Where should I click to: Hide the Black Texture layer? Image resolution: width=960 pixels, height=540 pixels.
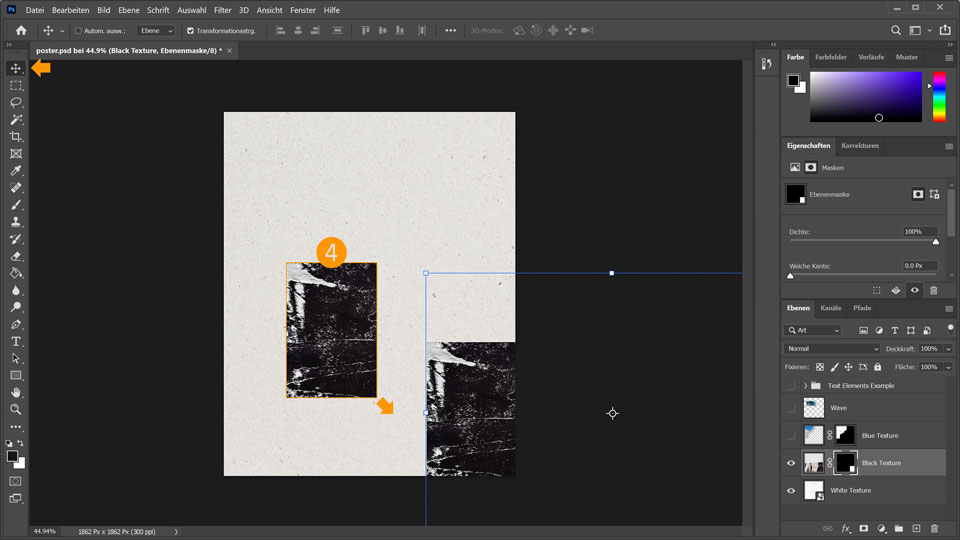tap(791, 463)
